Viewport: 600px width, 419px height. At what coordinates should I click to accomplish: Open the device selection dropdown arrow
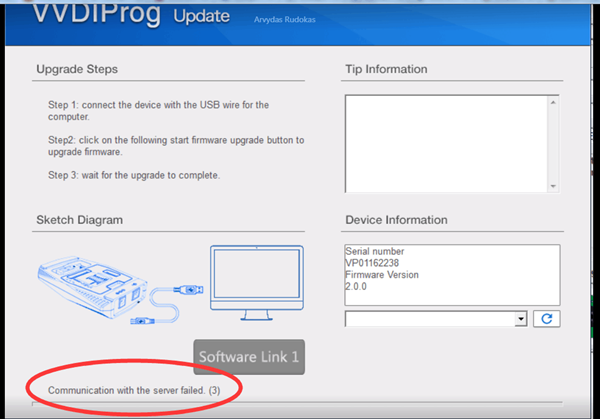(x=521, y=319)
